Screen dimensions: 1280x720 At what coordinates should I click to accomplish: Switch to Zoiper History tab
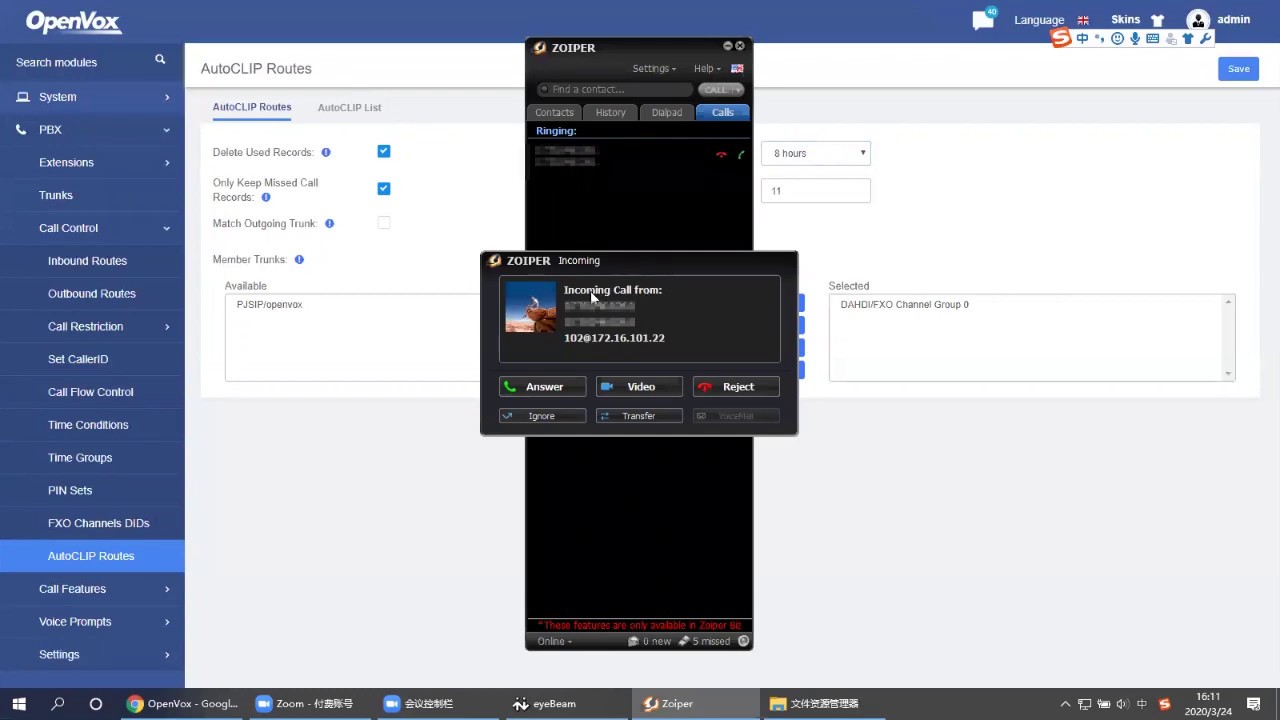pos(610,112)
